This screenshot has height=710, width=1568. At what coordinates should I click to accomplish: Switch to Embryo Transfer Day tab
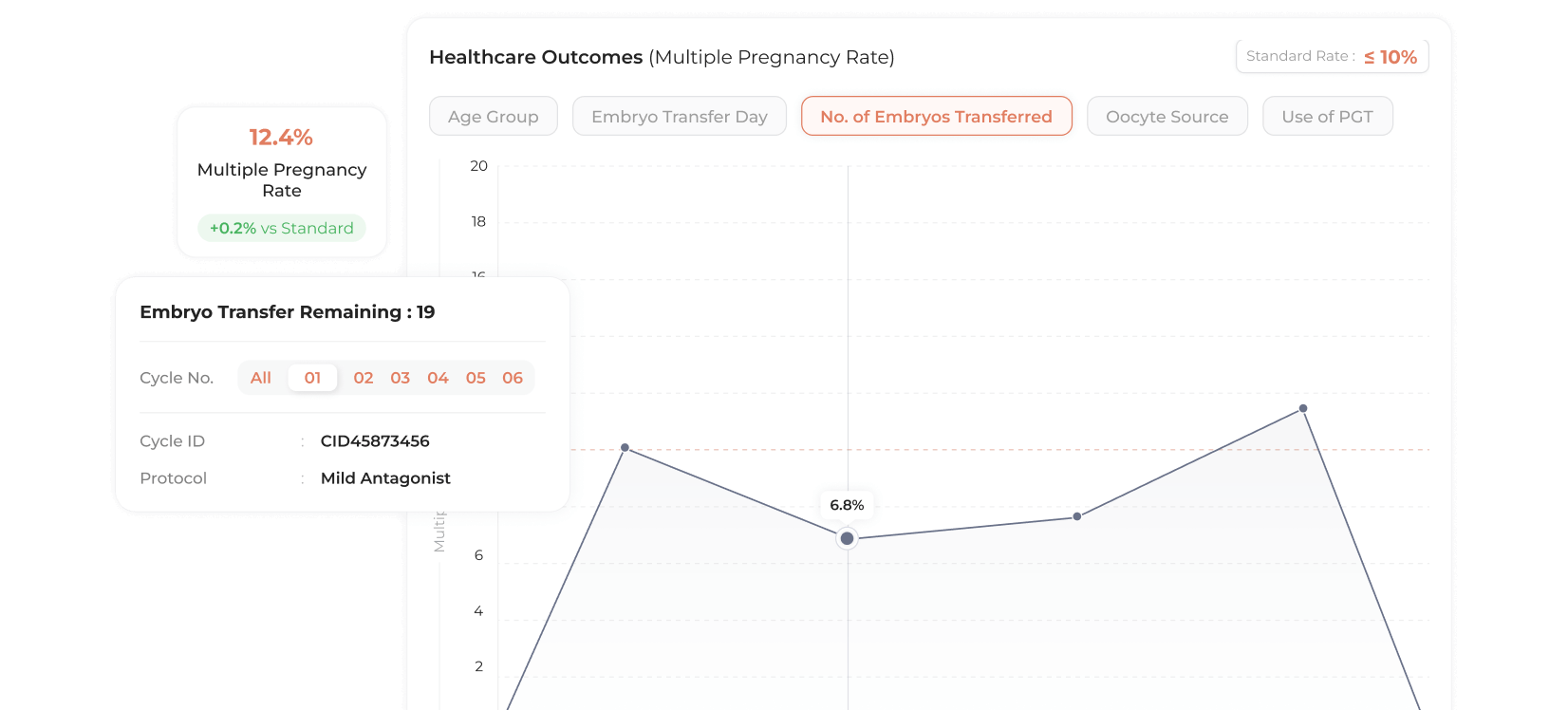point(679,117)
